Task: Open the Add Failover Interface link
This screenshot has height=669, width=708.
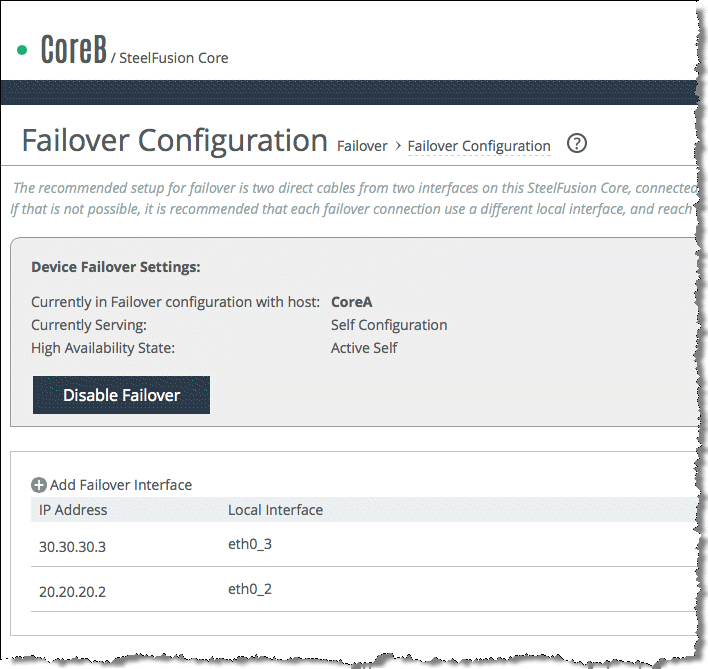Action: point(121,485)
